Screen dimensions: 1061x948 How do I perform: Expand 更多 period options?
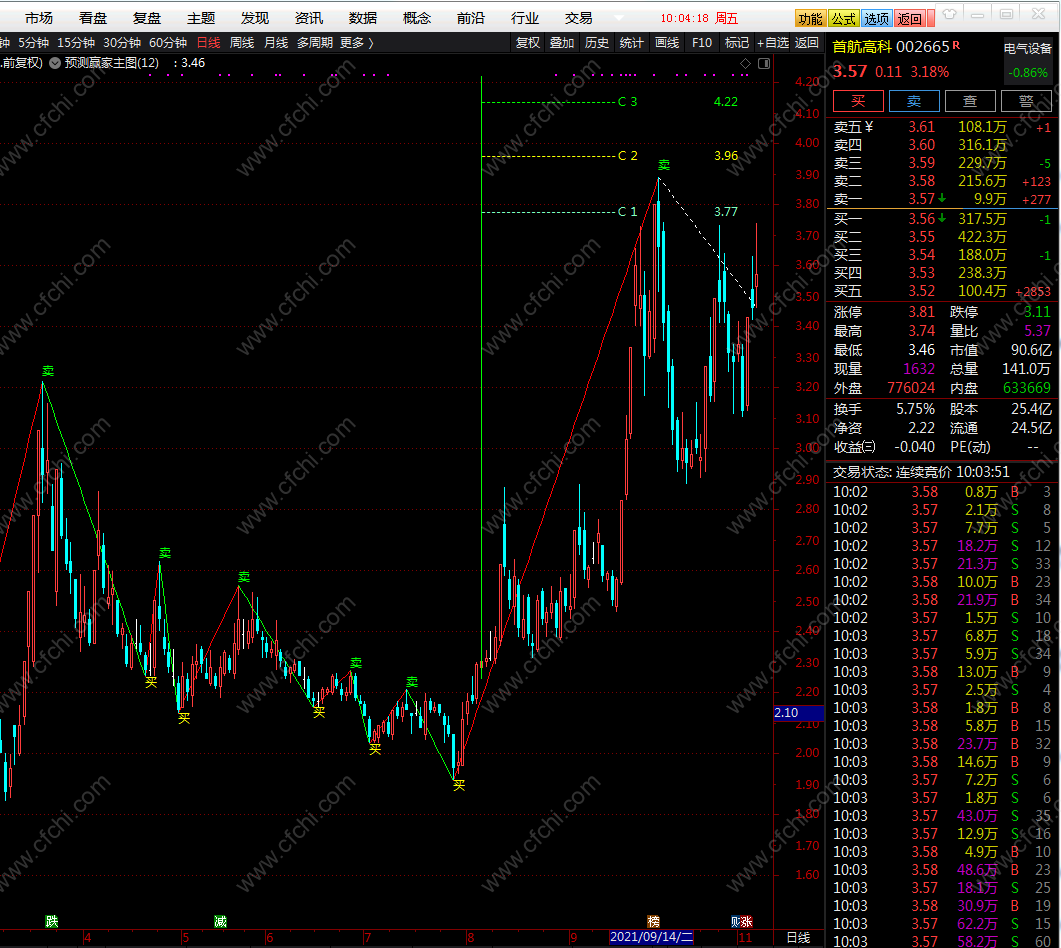357,43
